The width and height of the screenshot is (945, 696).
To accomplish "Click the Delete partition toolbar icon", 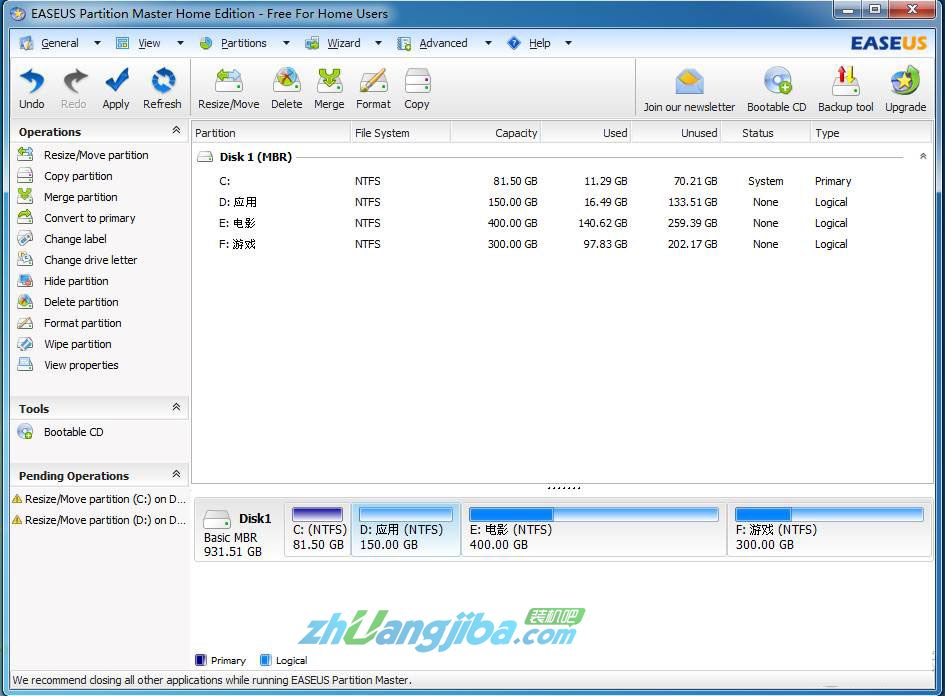I will click(286, 88).
